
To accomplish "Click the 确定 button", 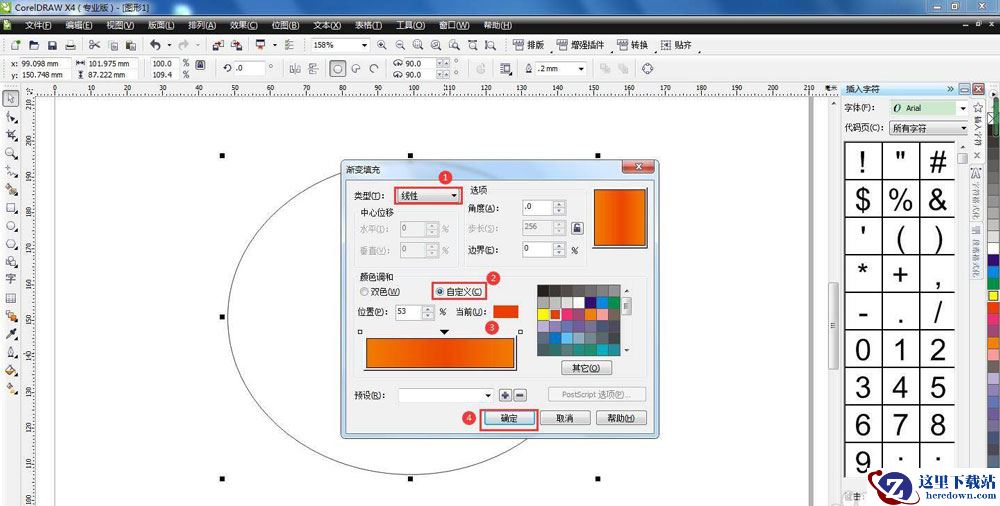I will [508, 418].
